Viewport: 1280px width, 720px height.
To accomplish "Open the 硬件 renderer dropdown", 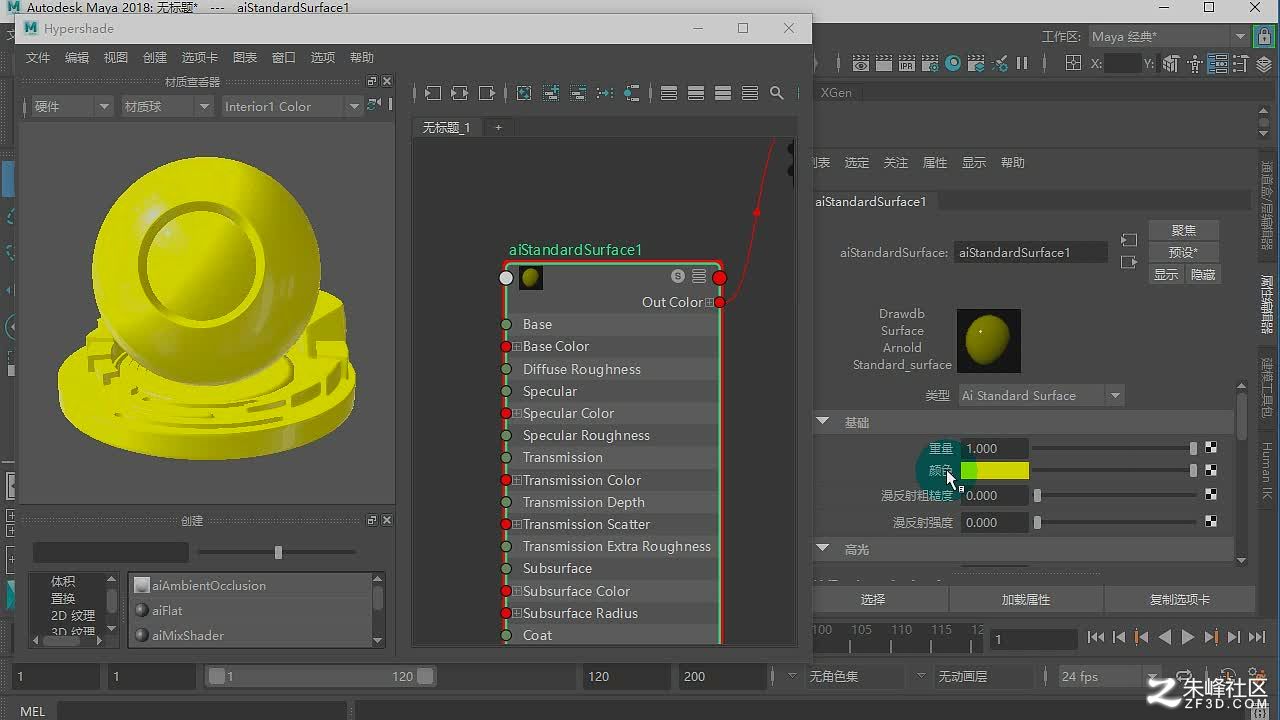I will click(71, 106).
